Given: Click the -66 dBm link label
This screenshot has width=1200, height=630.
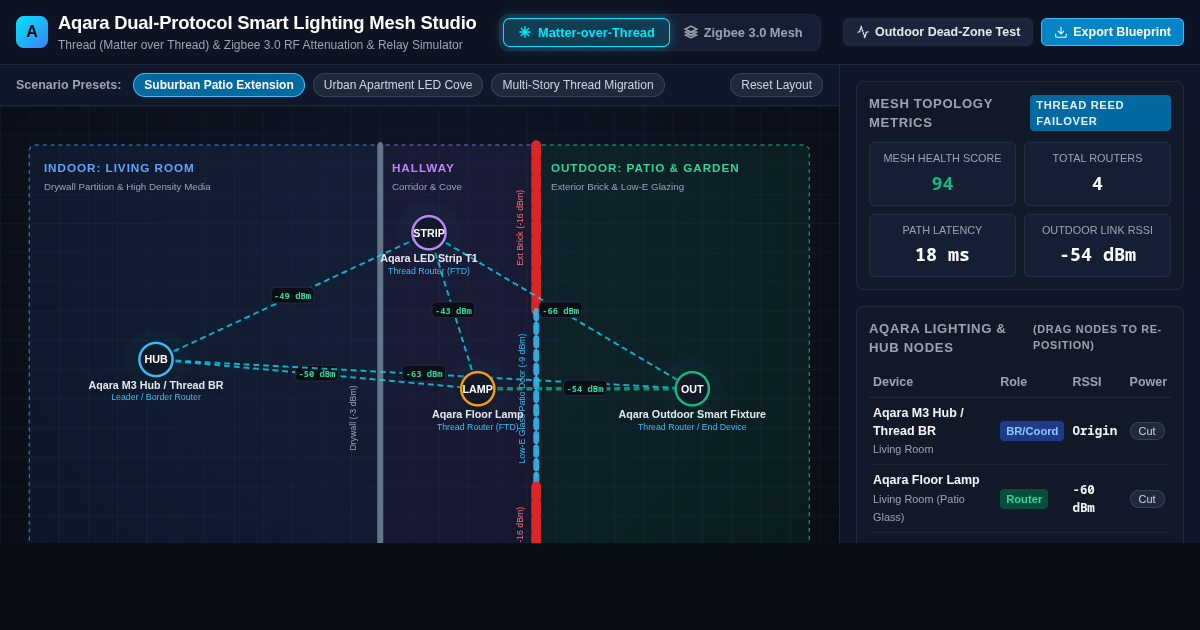Looking at the screenshot, I should click(x=560, y=311).
